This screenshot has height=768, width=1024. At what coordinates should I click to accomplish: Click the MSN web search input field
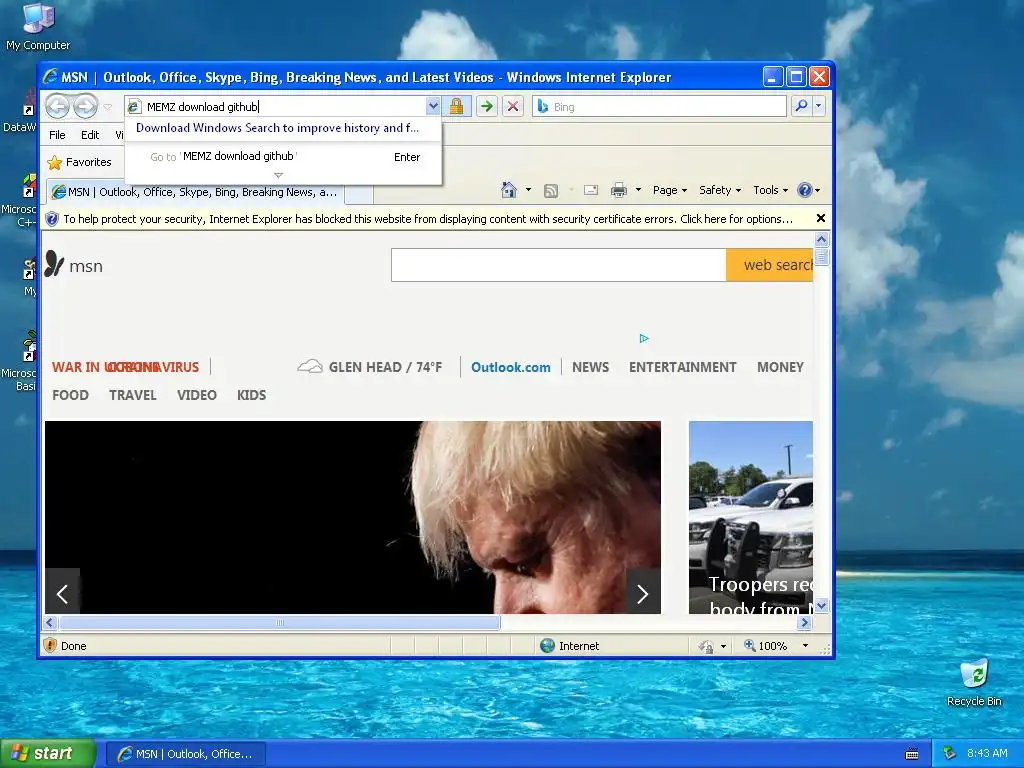[558, 265]
